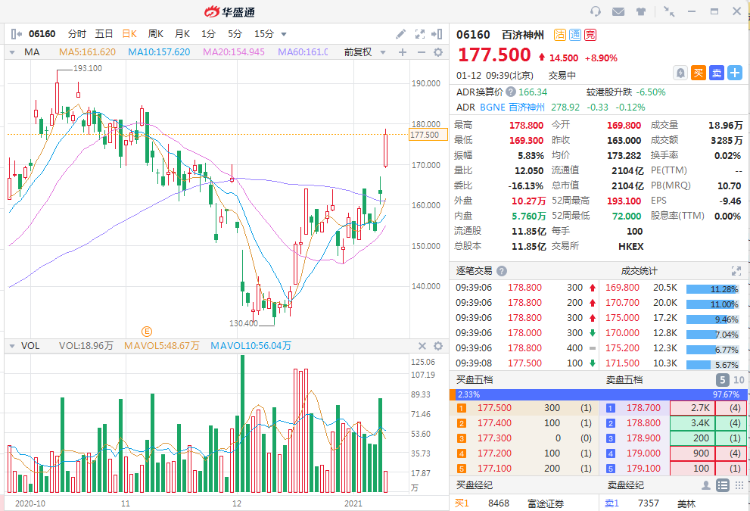
Task: Click the MA20:154.945 indicator label
Action: [233, 52]
